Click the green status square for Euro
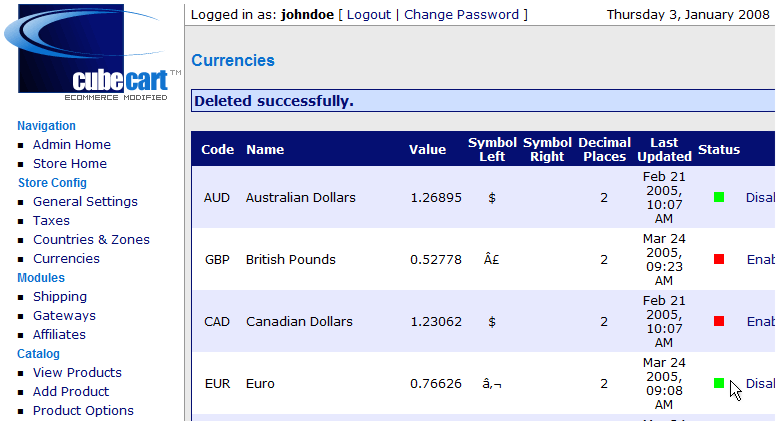Viewport: 776px width, 422px height. [x=719, y=383]
